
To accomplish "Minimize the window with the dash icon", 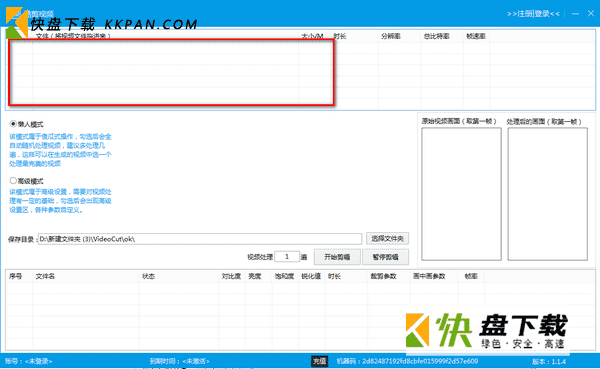I will [575, 14].
